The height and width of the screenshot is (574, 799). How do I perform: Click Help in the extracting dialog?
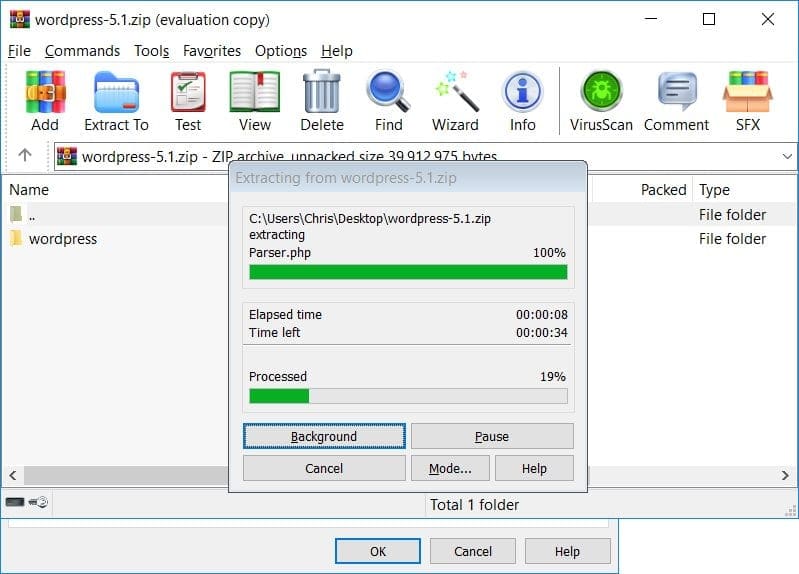coord(534,468)
